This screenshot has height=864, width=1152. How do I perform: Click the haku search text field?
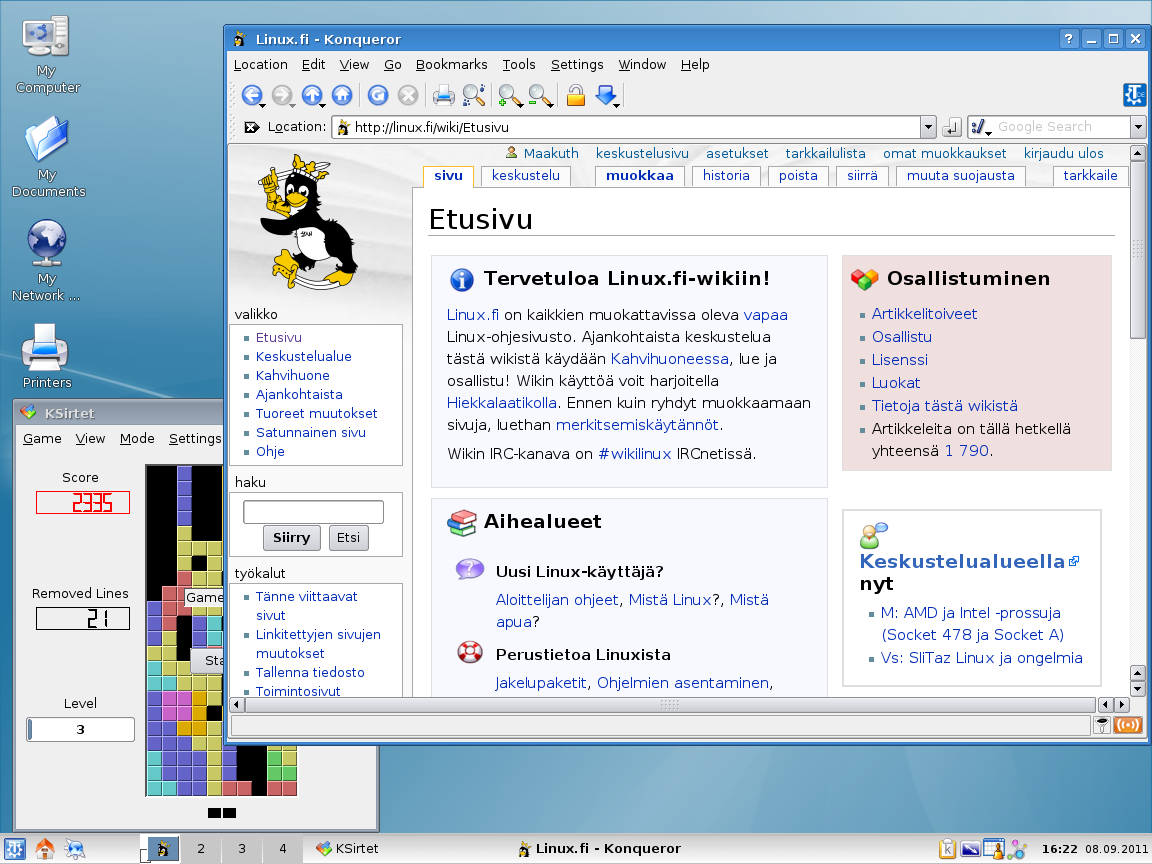313,512
